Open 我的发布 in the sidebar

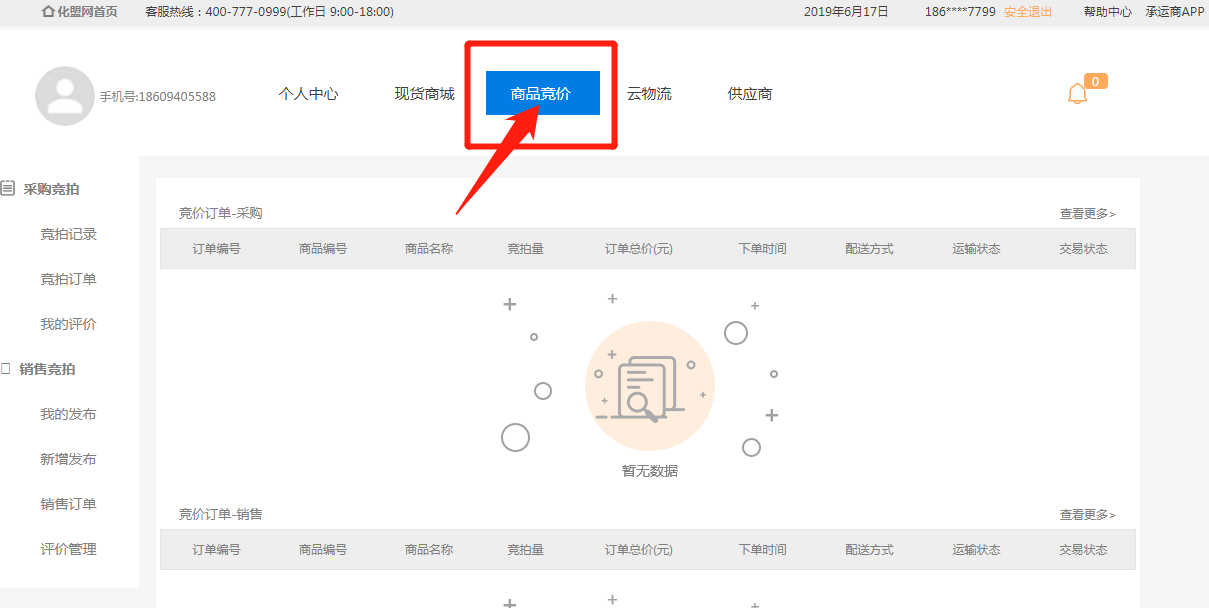pos(68,414)
